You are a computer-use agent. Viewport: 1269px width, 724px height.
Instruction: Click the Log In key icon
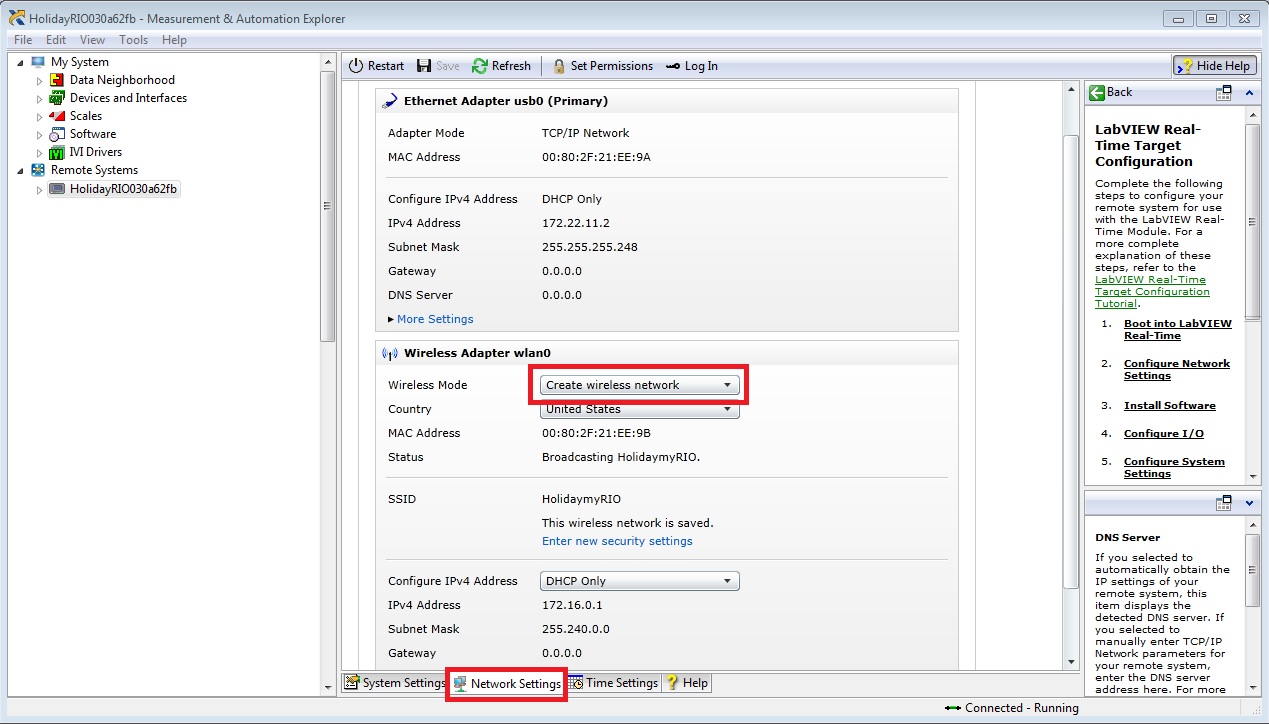(x=673, y=66)
